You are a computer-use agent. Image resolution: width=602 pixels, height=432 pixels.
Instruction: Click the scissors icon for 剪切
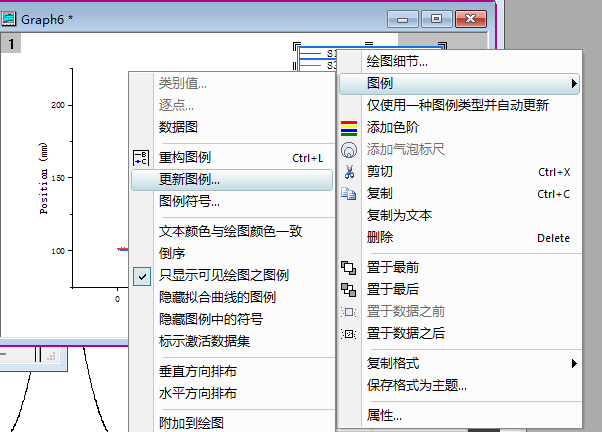(349, 171)
